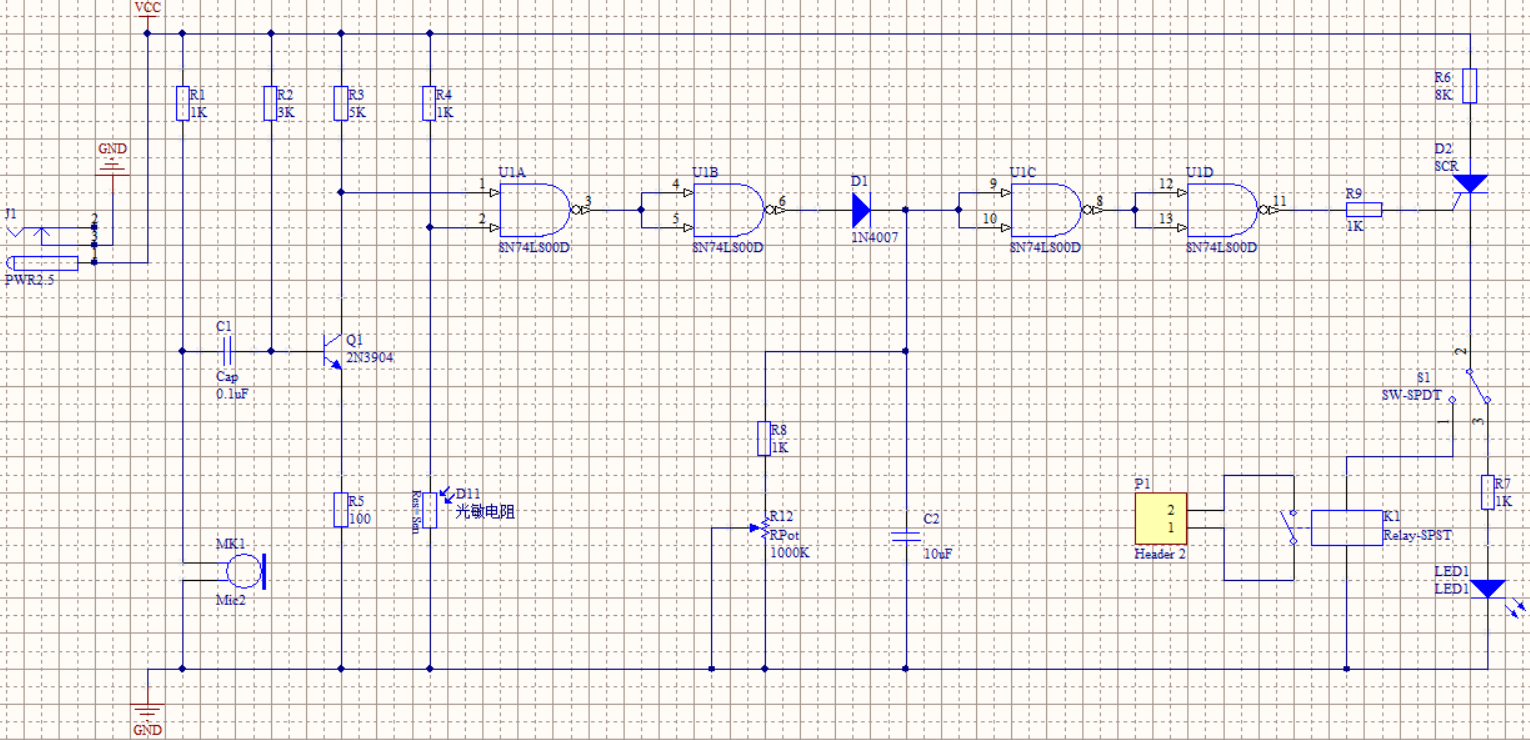This screenshot has height=740, width=1530.
Task: Click pin 11 output of U1D
Action: [x=1279, y=202]
